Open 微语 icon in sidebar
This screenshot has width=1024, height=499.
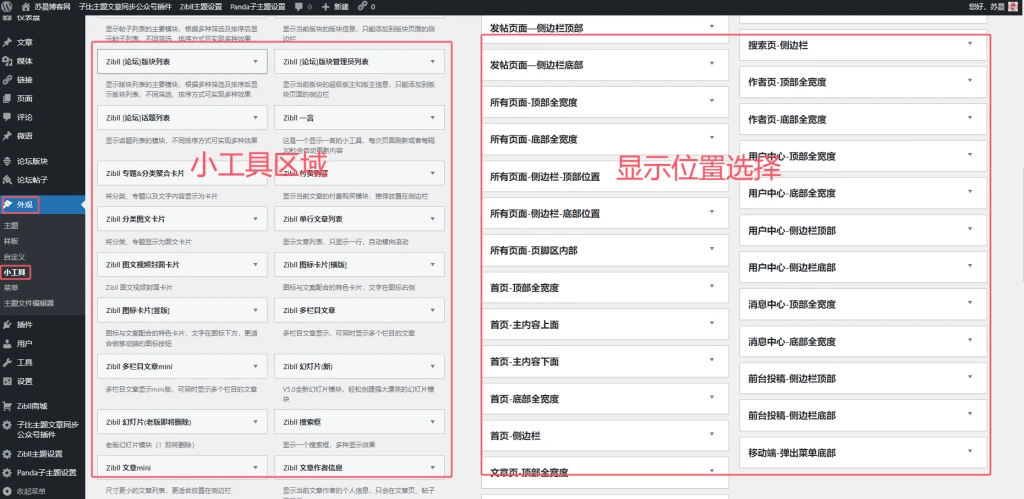click(7, 136)
